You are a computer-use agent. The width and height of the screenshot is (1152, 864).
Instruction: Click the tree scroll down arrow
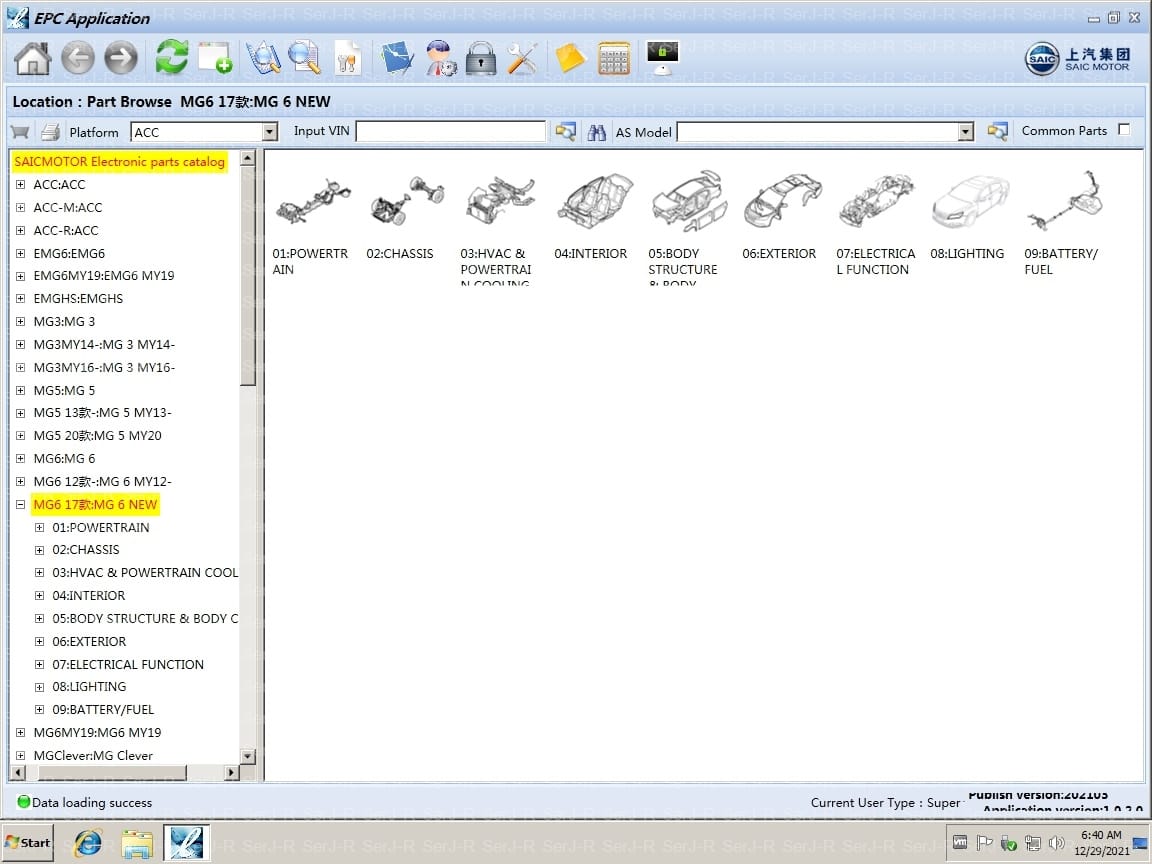point(248,756)
